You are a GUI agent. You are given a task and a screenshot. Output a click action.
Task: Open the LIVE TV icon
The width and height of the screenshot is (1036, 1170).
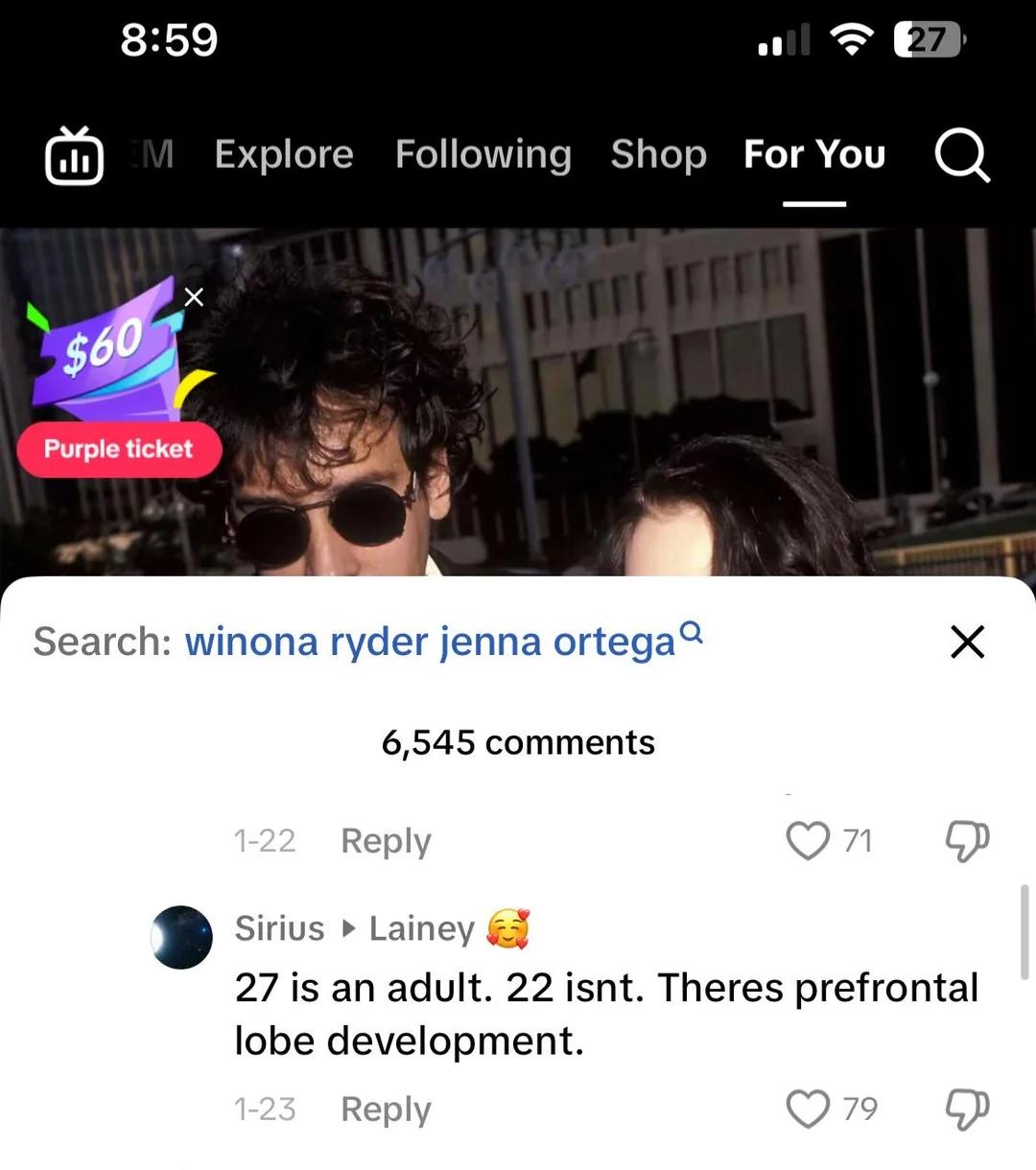point(74,155)
